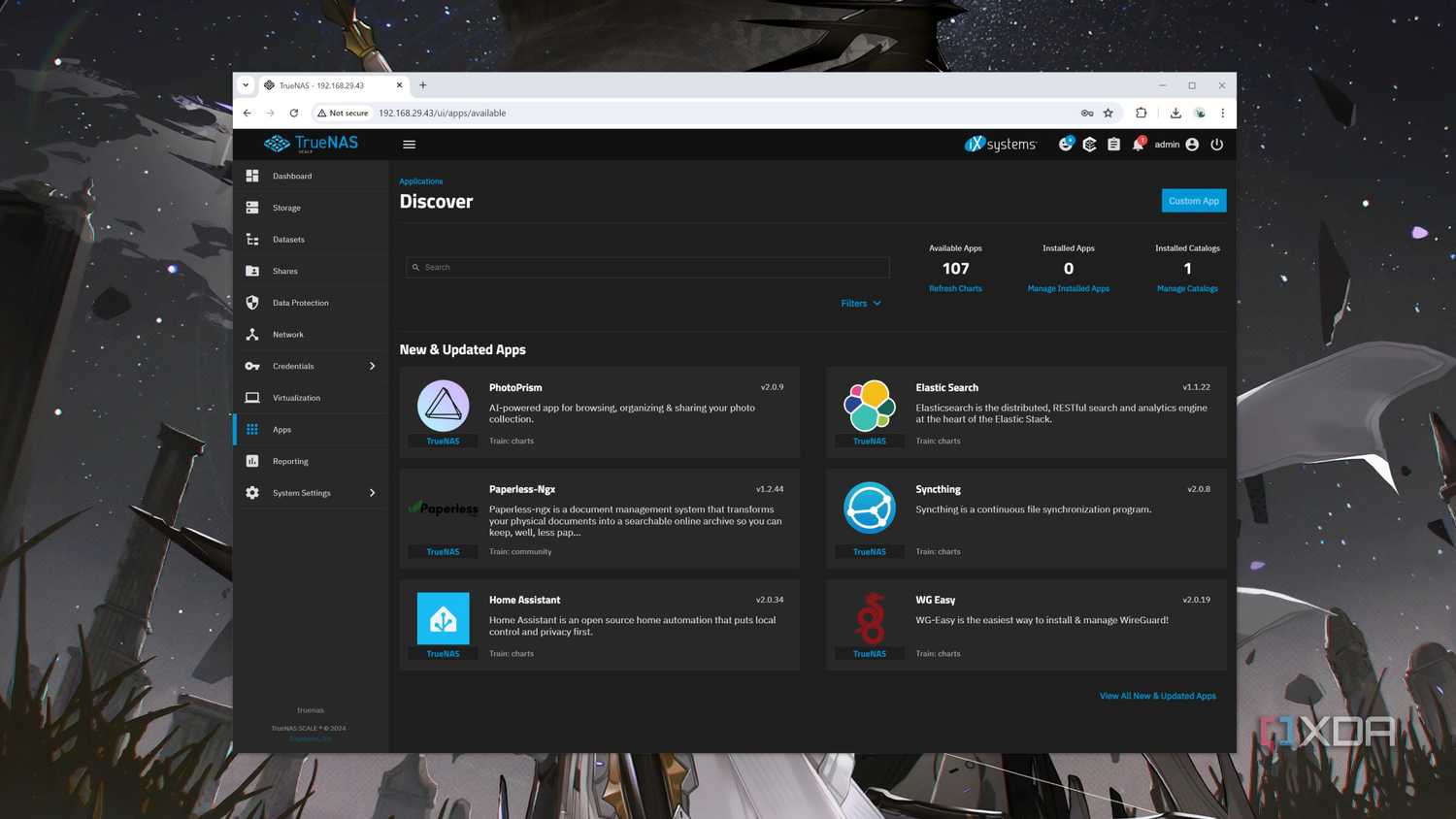This screenshot has height=819, width=1456.
Task: Open WG Easy app logo
Action: click(x=870, y=618)
